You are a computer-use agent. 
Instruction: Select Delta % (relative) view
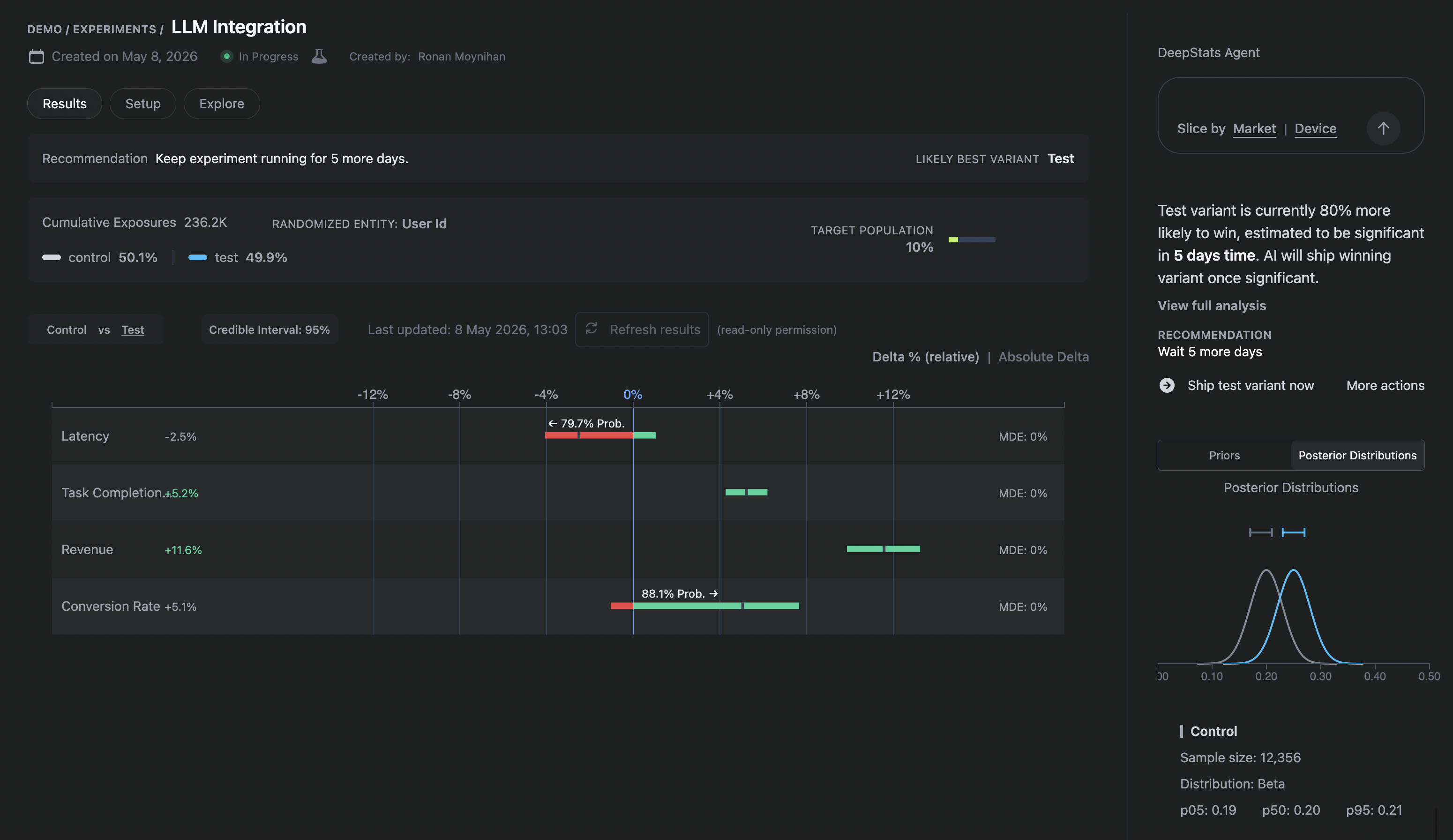pos(925,357)
